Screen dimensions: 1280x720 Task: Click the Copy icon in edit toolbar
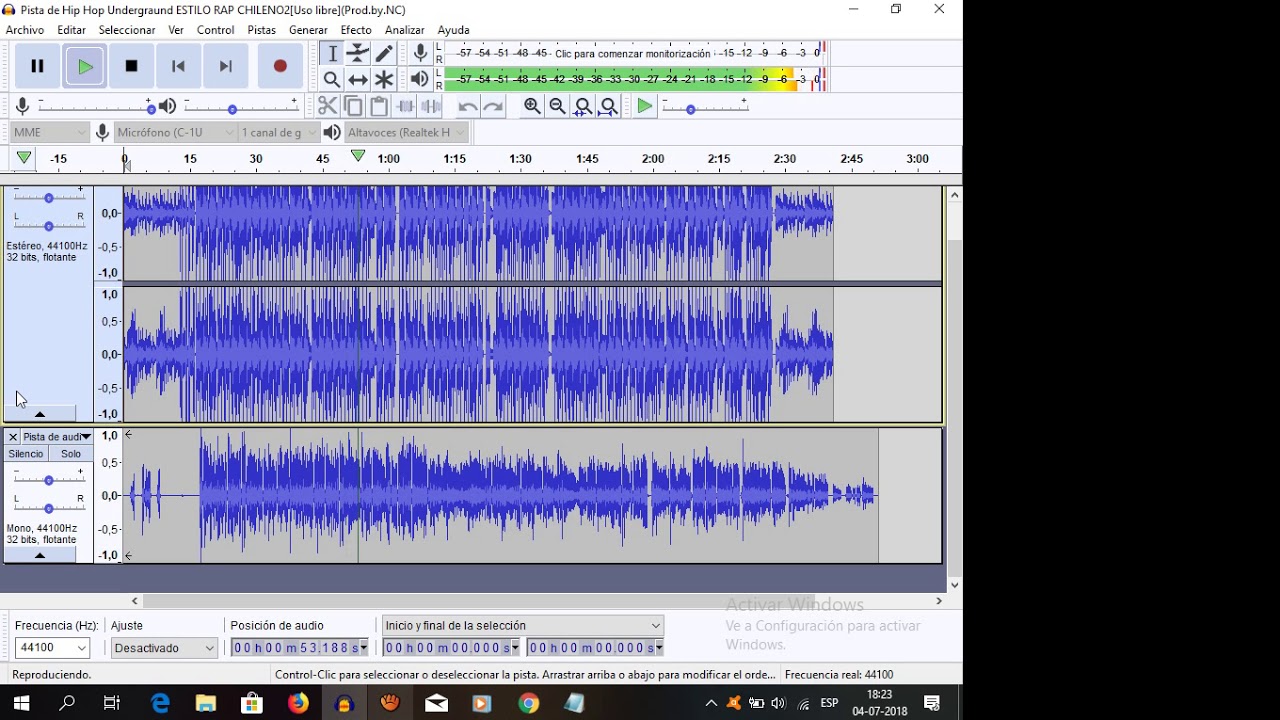353,106
